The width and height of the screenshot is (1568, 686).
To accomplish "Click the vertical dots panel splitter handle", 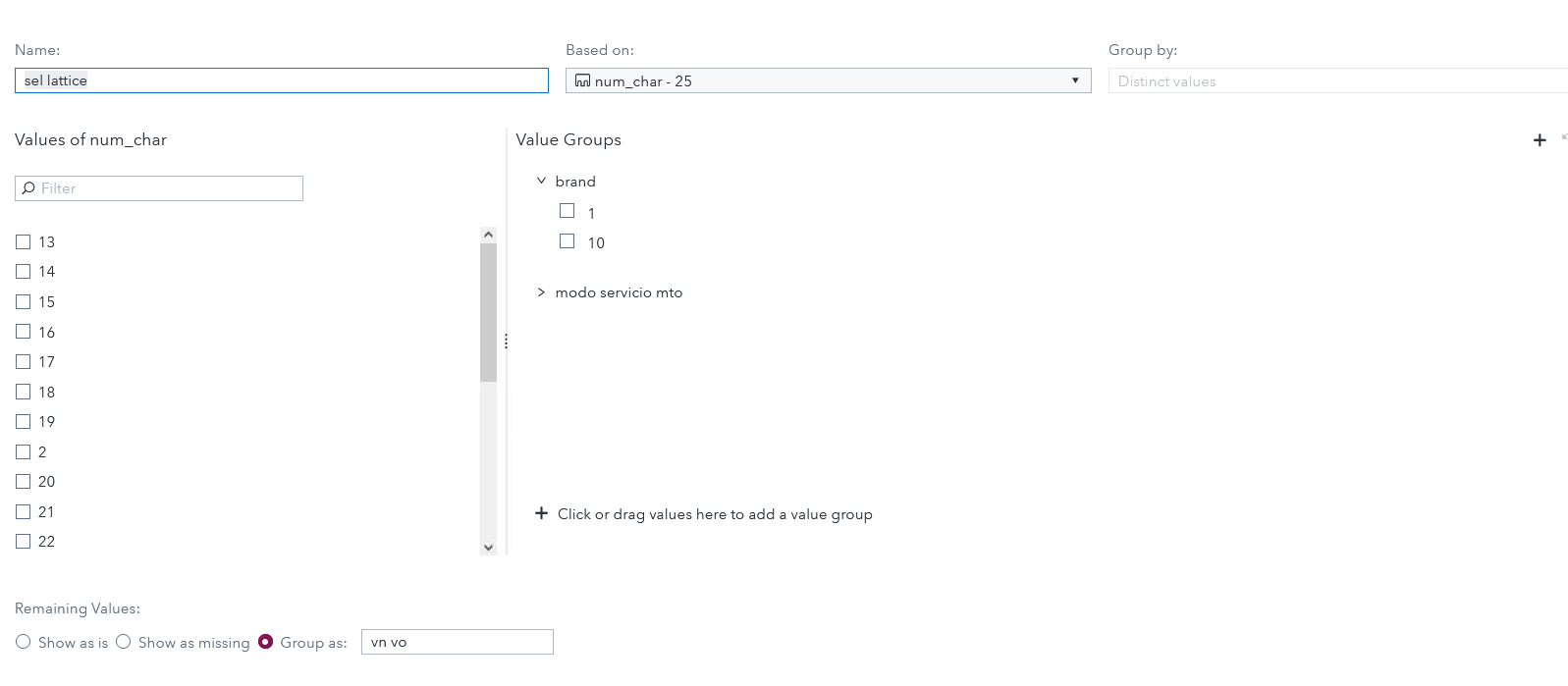I will [x=506, y=342].
